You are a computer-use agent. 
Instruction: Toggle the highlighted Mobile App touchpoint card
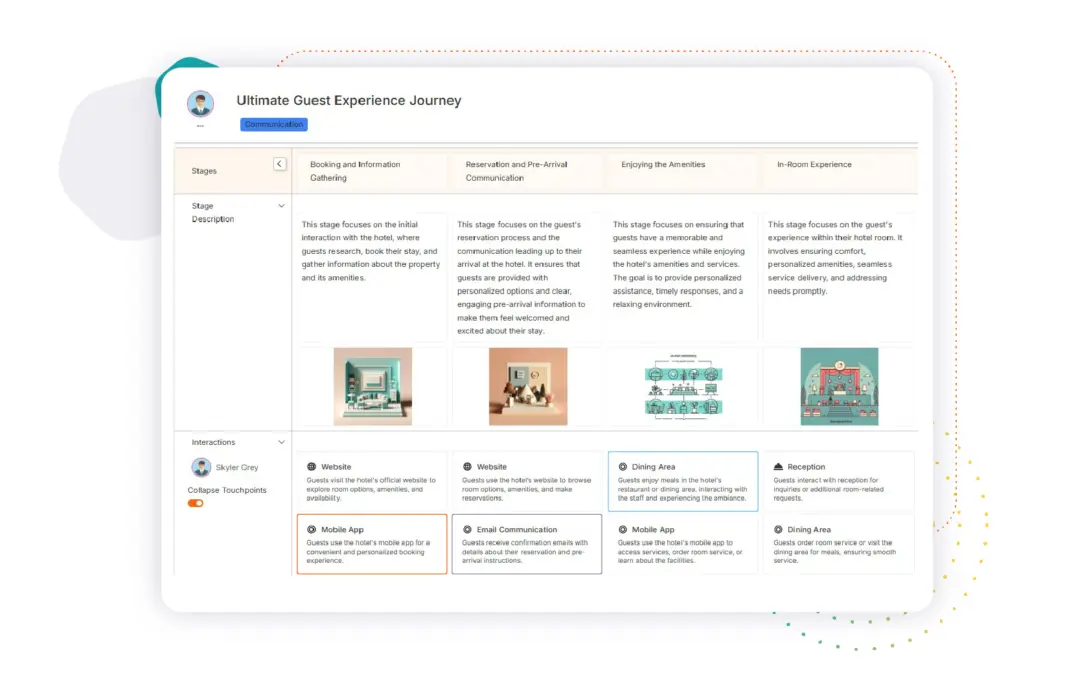pos(372,544)
